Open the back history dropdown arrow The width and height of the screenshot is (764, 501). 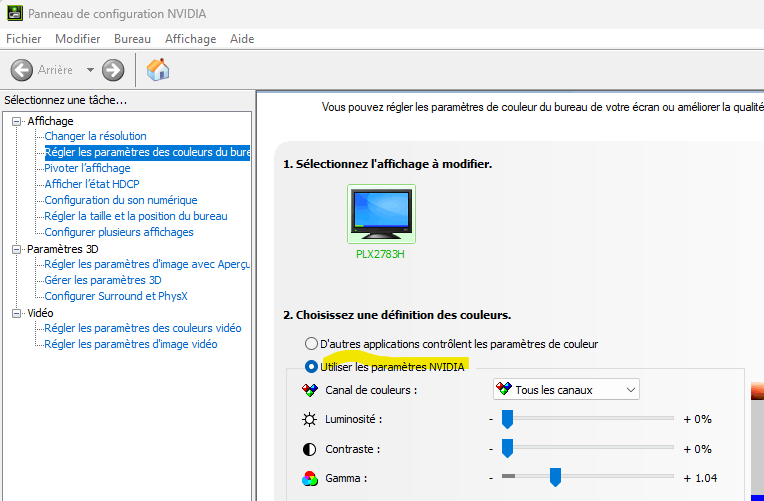click(90, 70)
